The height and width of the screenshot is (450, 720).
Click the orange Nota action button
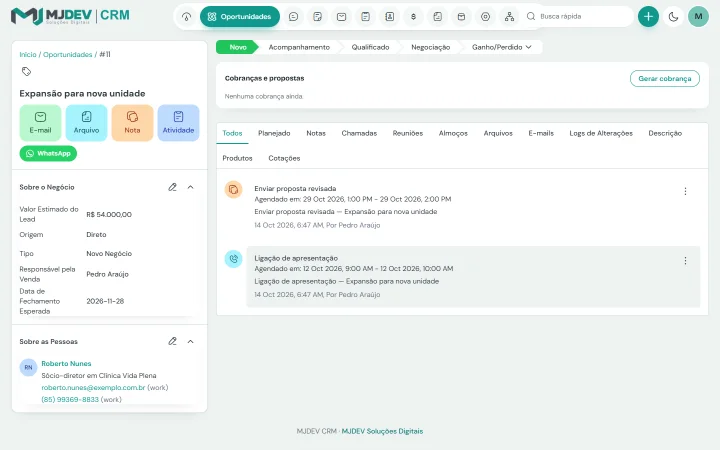coord(132,123)
